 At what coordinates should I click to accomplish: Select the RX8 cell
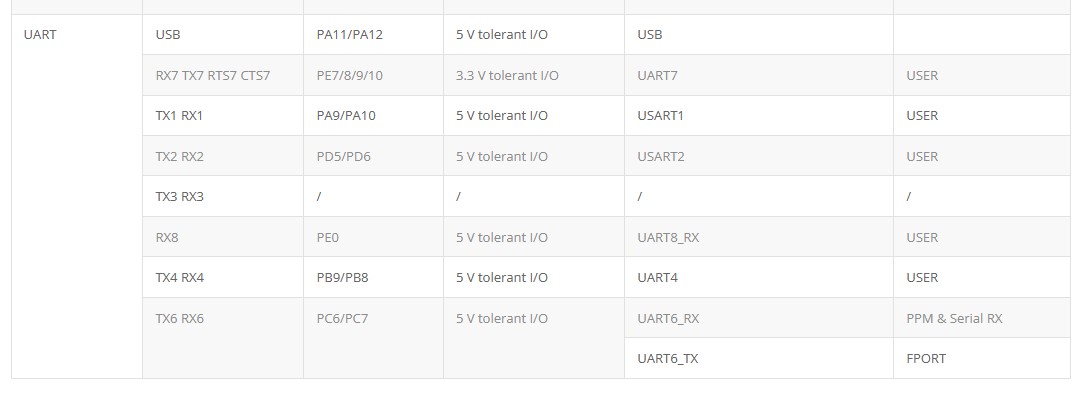tap(222, 237)
